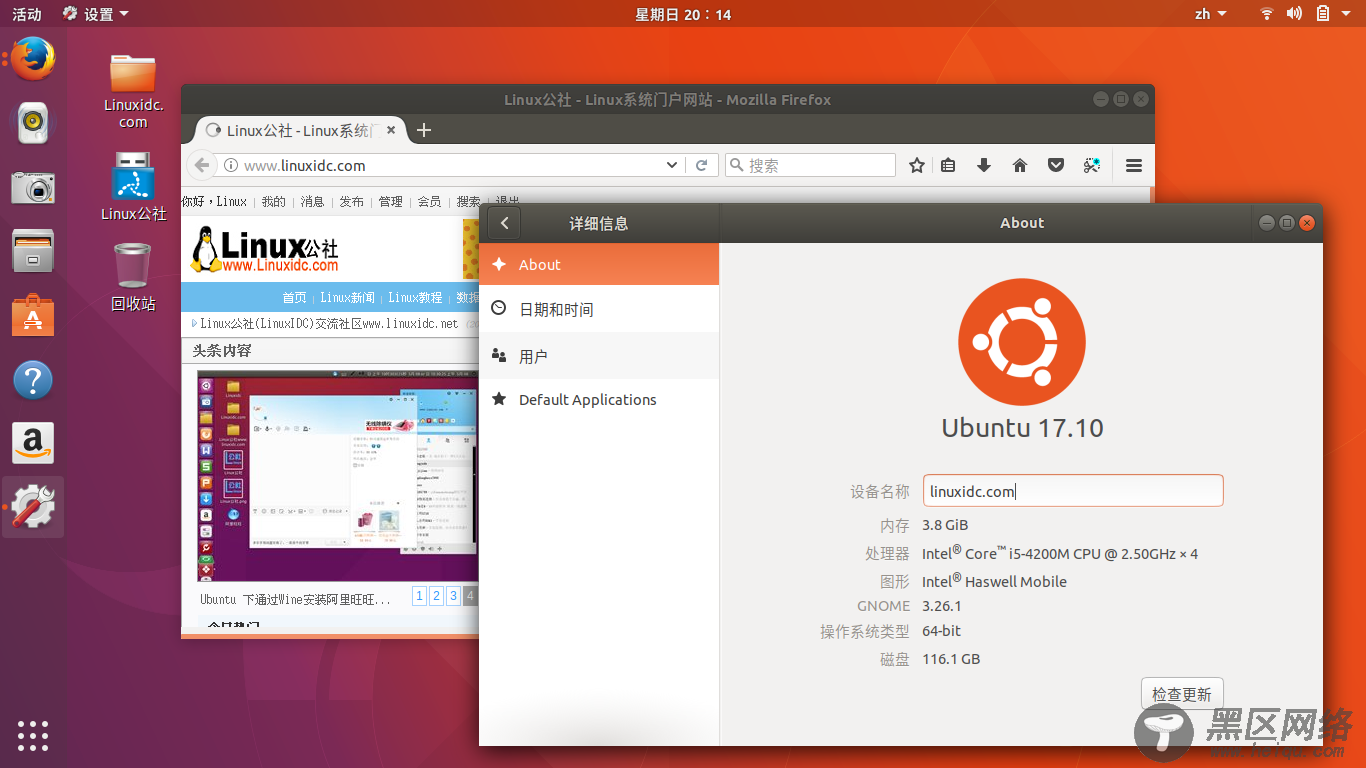Reload the page in Firefox

tap(702, 165)
